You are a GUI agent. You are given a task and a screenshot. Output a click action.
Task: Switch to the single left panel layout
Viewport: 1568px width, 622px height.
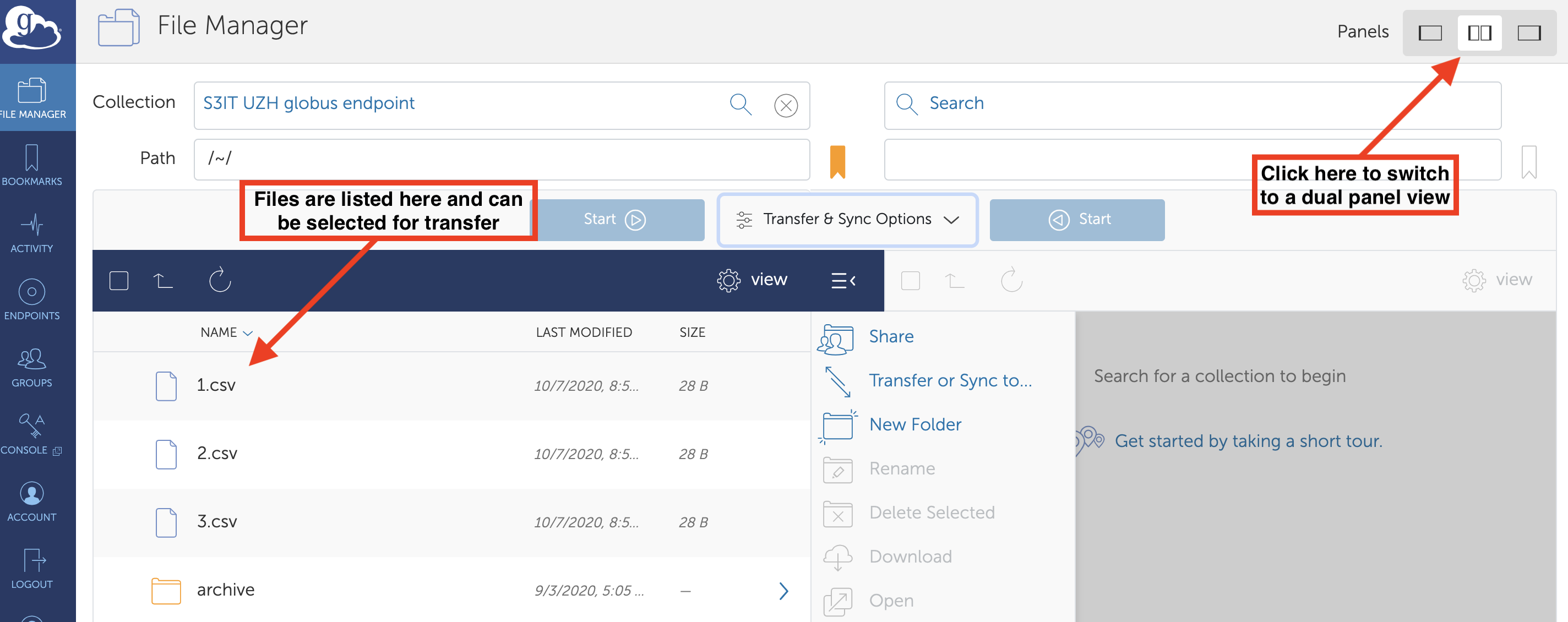pyautogui.click(x=1430, y=32)
